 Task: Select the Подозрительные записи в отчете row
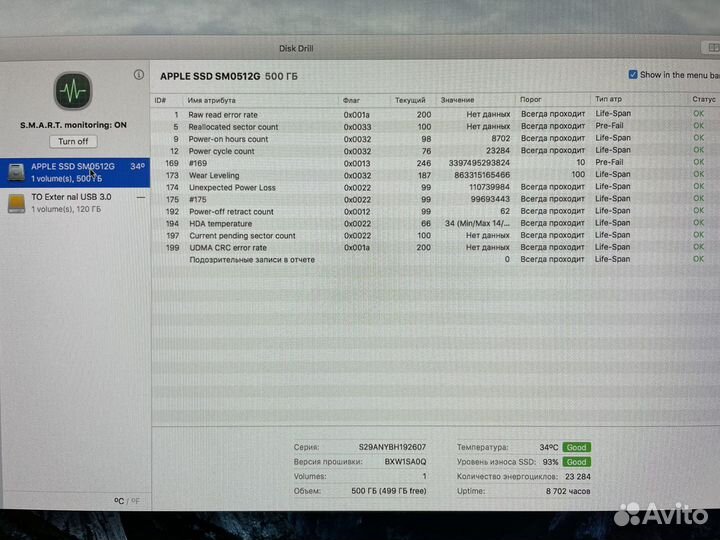435,259
